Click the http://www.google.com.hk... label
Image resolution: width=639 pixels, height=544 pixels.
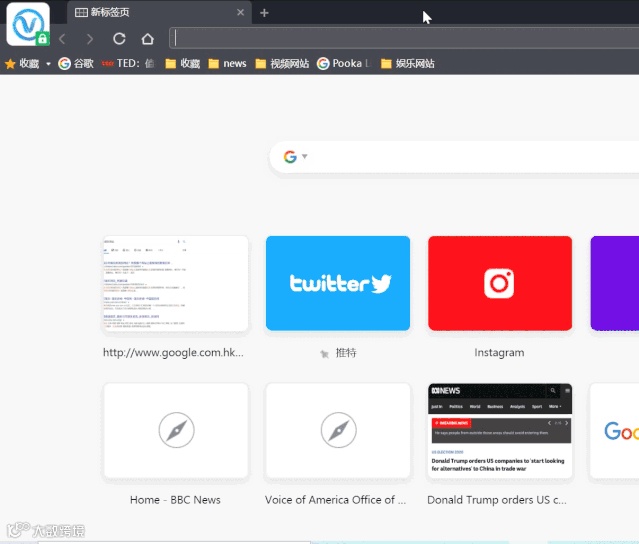pyautogui.click(x=173, y=352)
